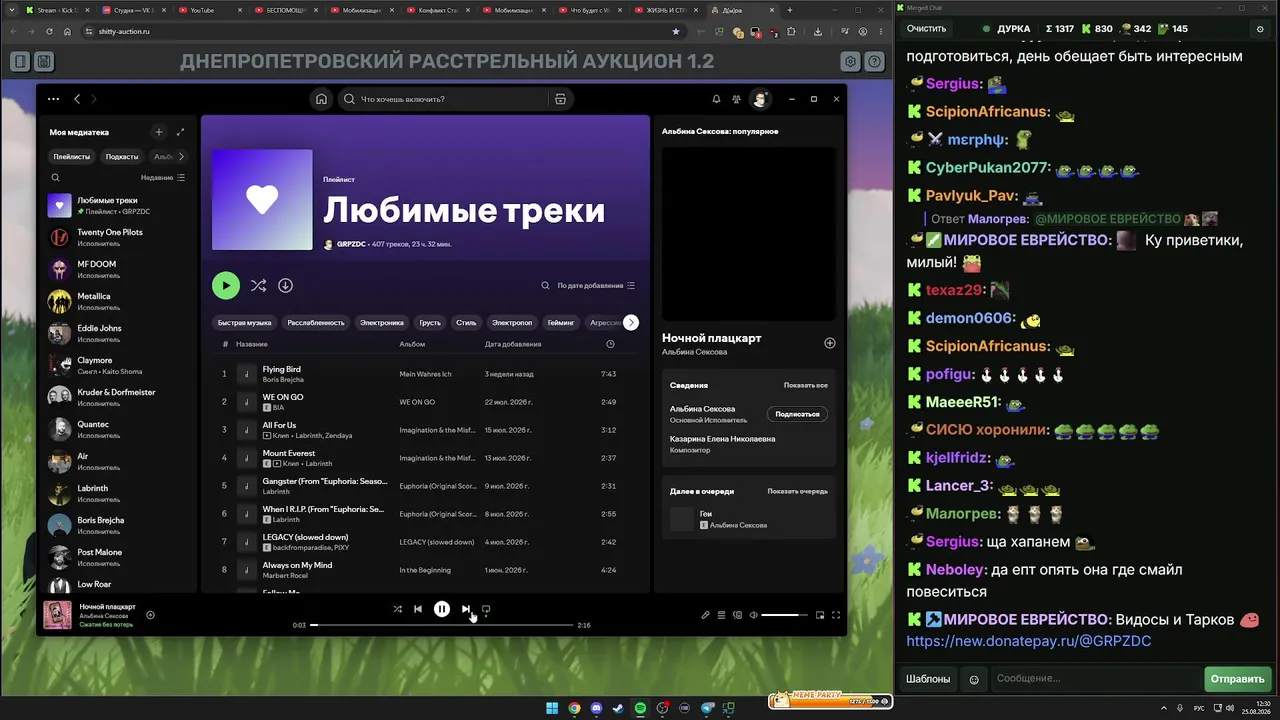Adjust the Spotify volume slider
The height and width of the screenshot is (720, 1280).
point(785,615)
